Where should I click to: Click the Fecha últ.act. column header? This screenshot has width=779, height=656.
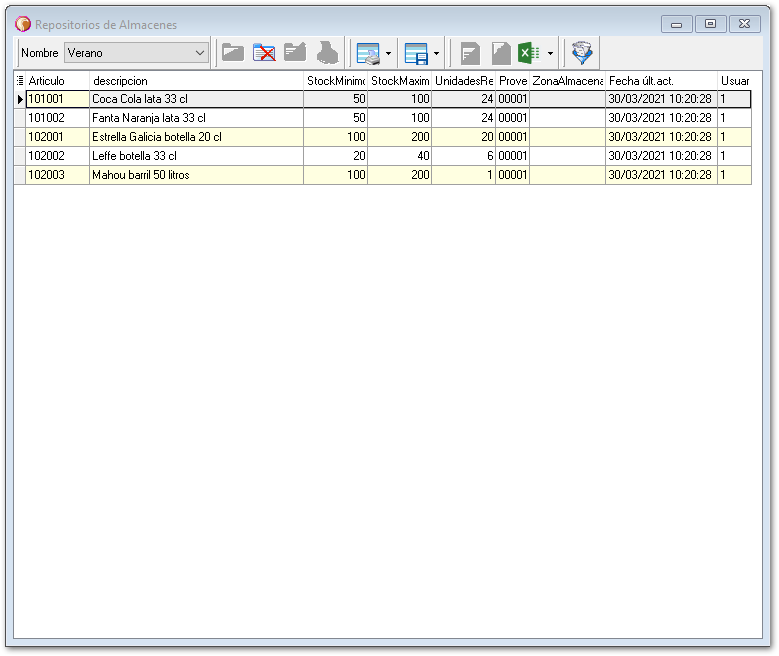point(661,81)
